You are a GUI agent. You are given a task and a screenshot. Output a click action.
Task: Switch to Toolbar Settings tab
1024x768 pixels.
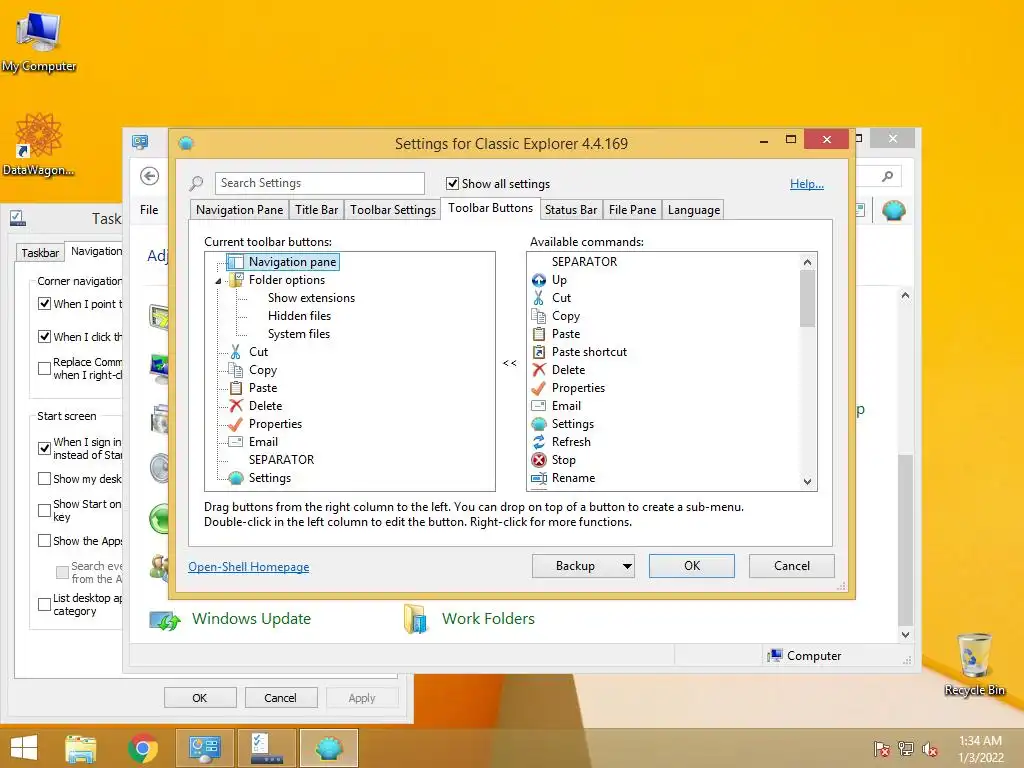[x=393, y=210]
